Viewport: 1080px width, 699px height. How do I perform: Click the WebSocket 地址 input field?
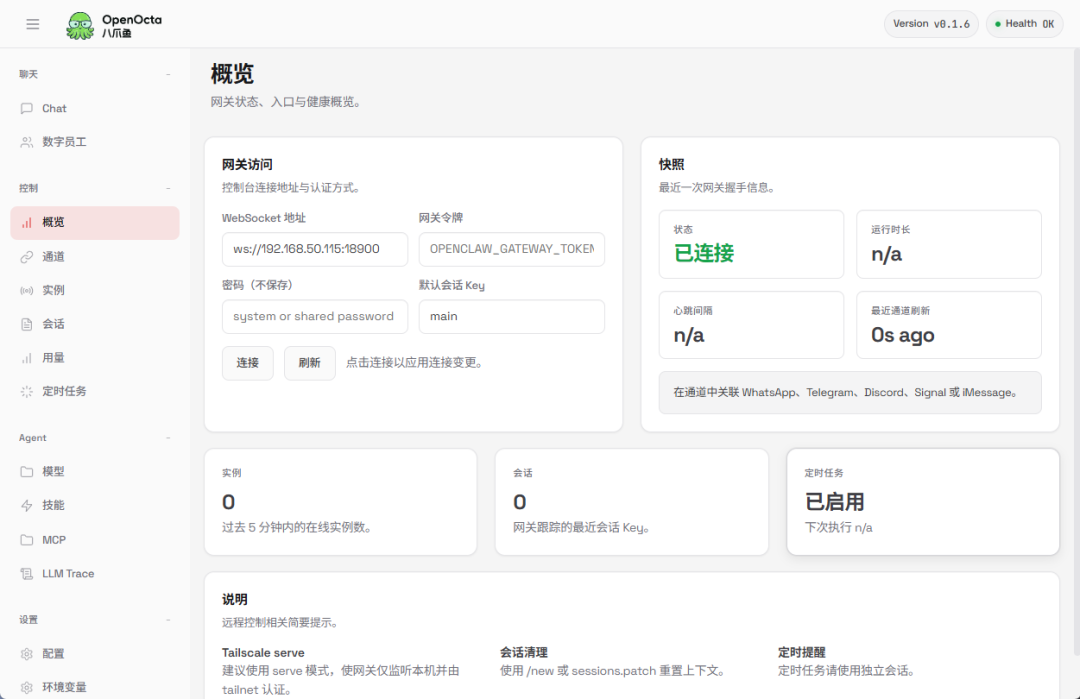pyautogui.click(x=314, y=249)
